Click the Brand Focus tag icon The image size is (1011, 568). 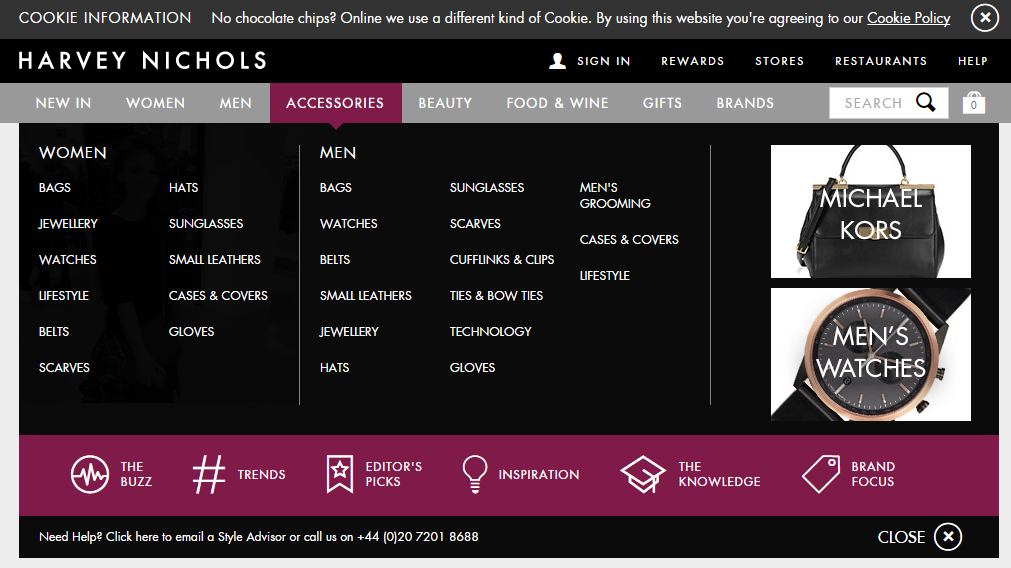820,475
